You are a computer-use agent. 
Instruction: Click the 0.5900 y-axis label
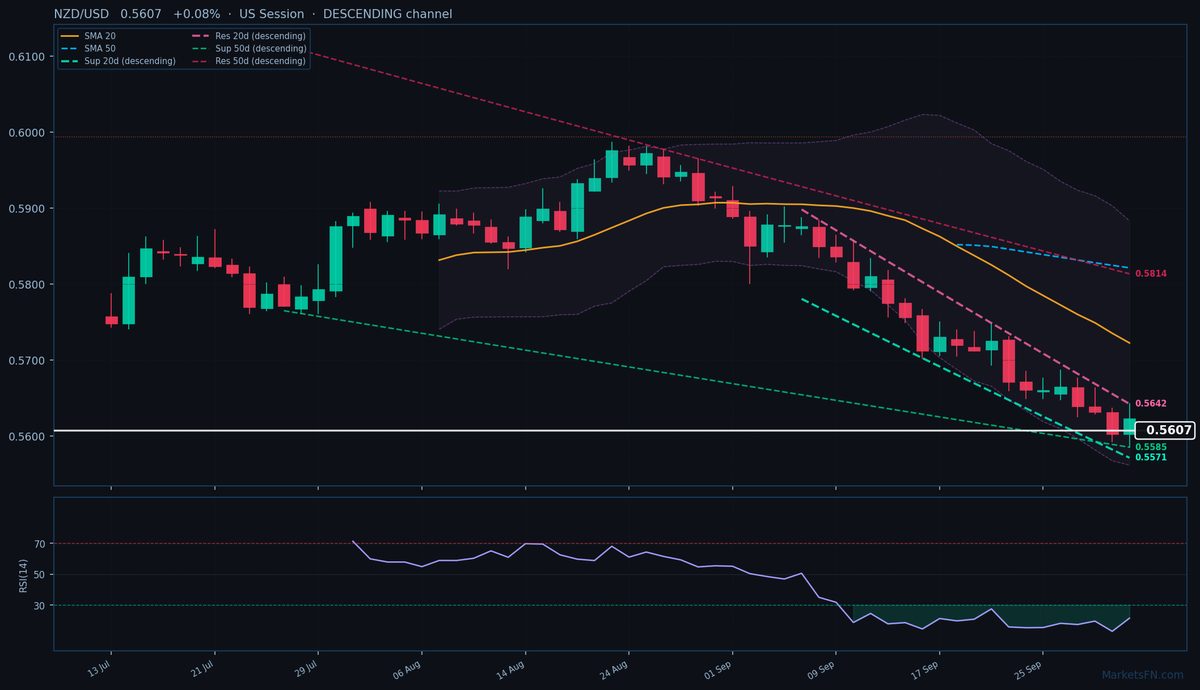tap(27, 209)
